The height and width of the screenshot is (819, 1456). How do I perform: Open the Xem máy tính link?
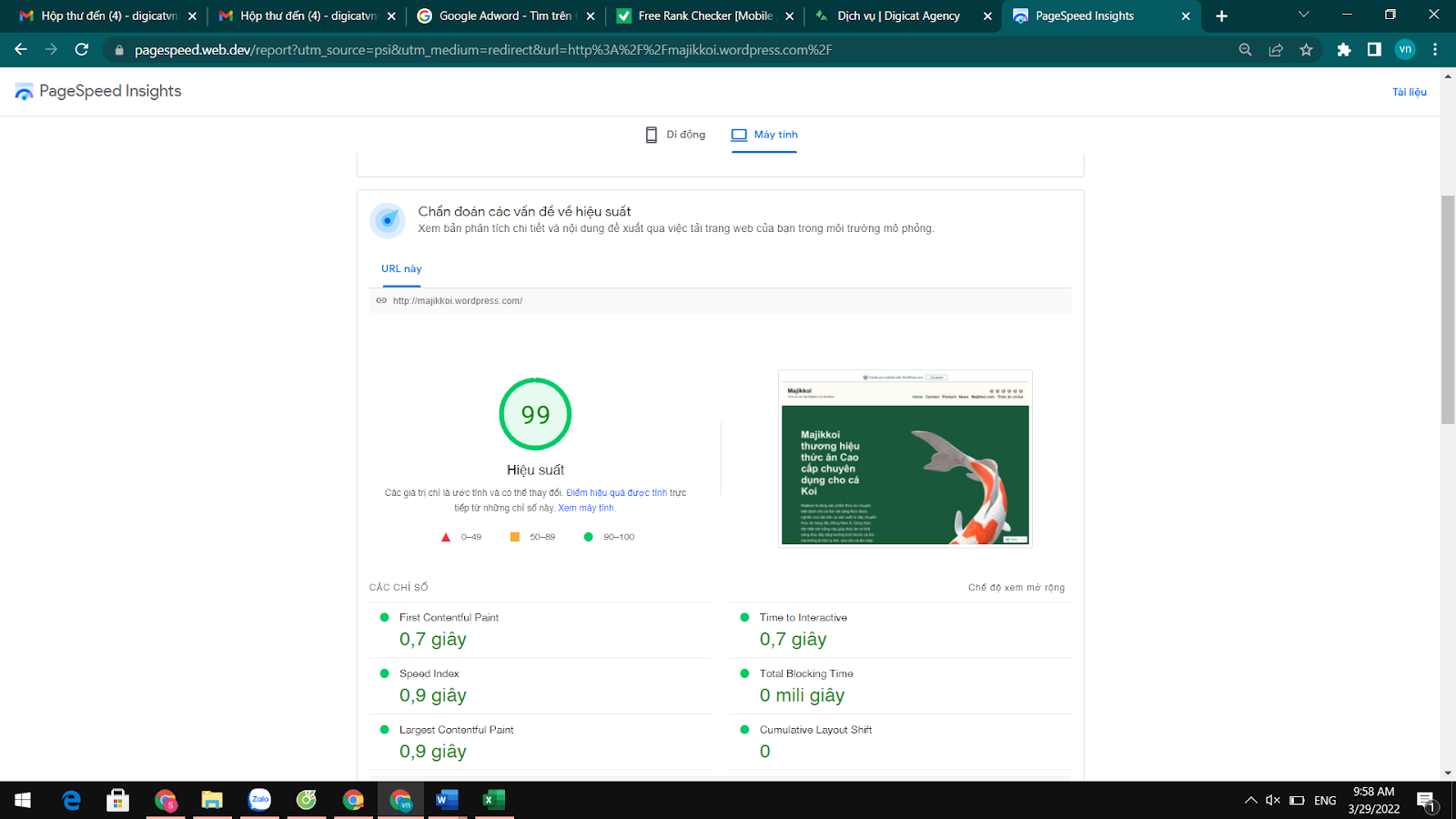pos(586,509)
